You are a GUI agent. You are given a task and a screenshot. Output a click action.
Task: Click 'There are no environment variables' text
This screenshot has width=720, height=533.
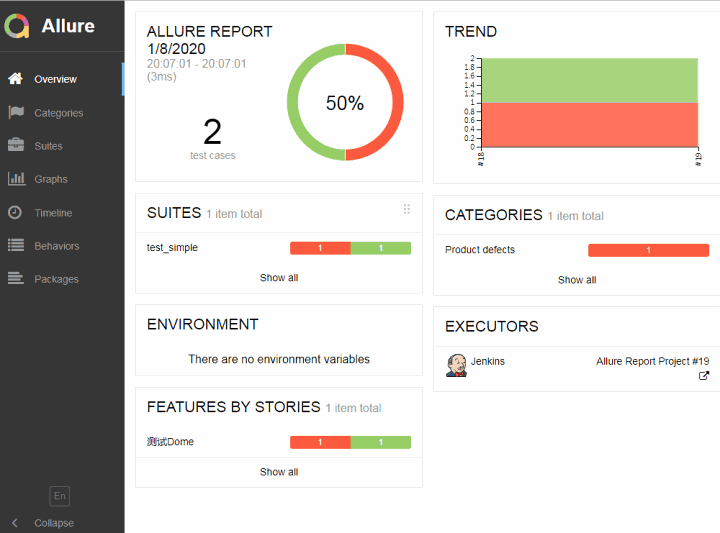pyautogui.click(x=279, y=359)
